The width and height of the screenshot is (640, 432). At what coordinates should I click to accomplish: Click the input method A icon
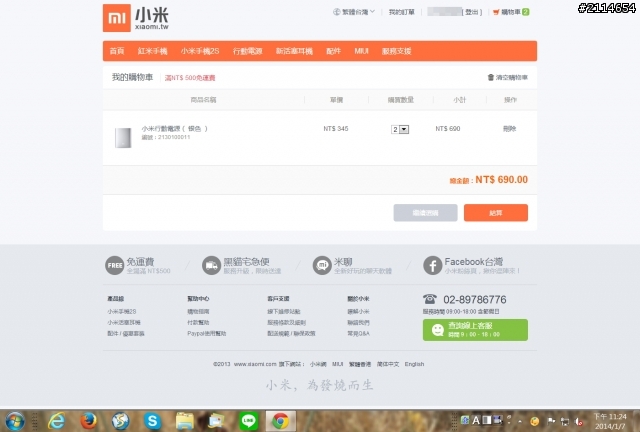click(x=476, y=420)
